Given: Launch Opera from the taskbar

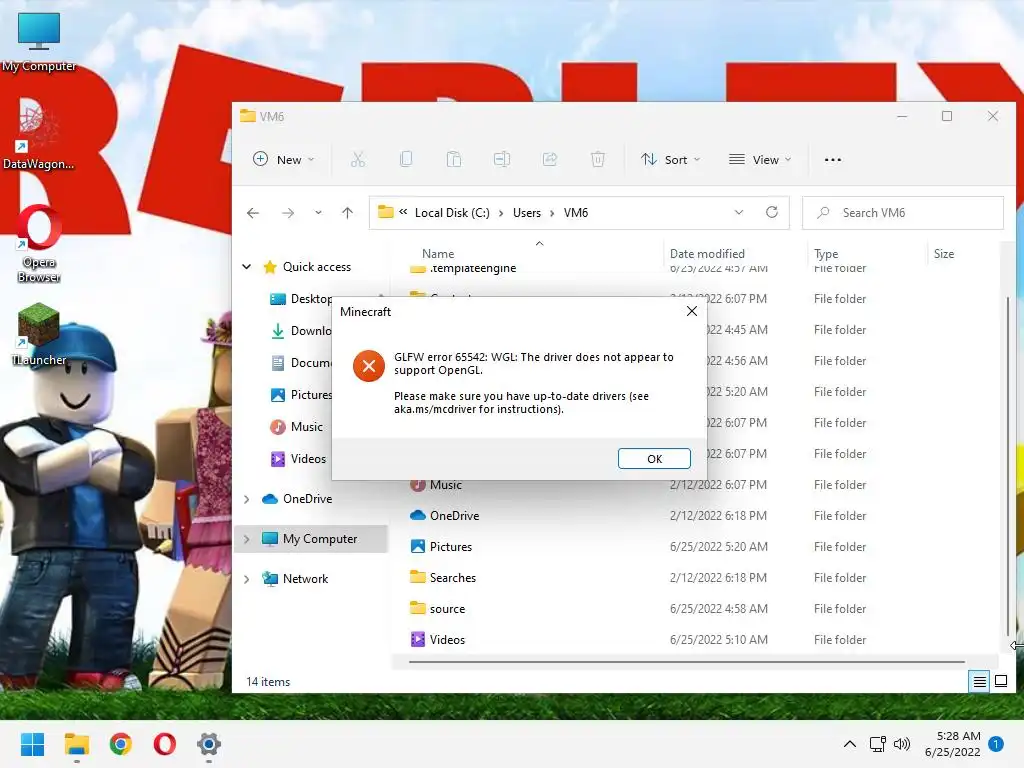Looking at the screenshot, I should click(x=165, y=744).
